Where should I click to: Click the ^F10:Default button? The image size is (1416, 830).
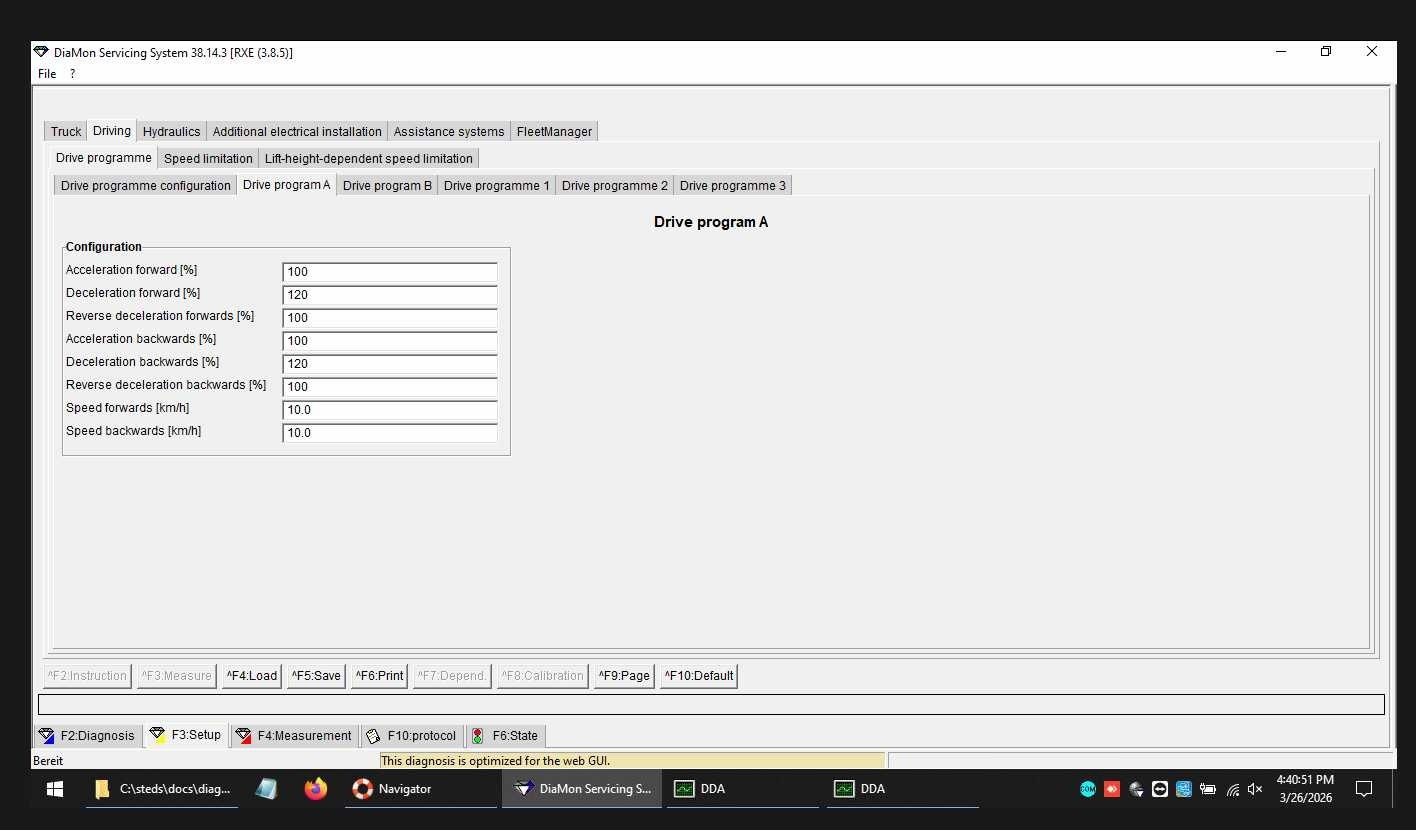[698, 676]
